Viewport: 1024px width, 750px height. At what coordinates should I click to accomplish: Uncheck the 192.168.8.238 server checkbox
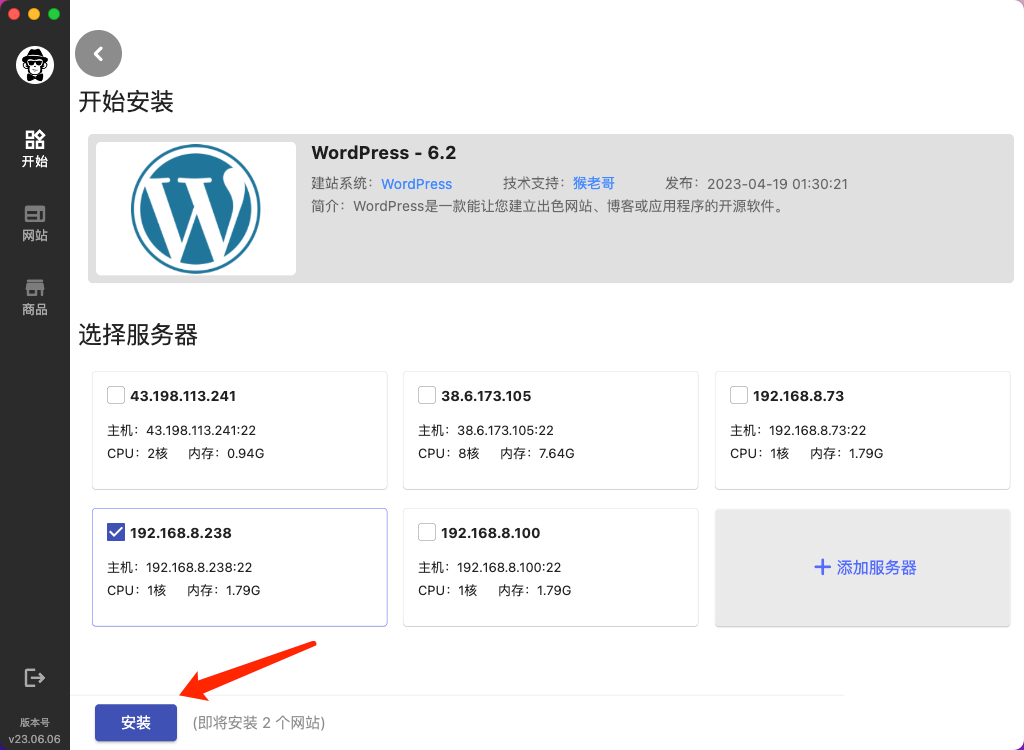(x=116, y=532)
